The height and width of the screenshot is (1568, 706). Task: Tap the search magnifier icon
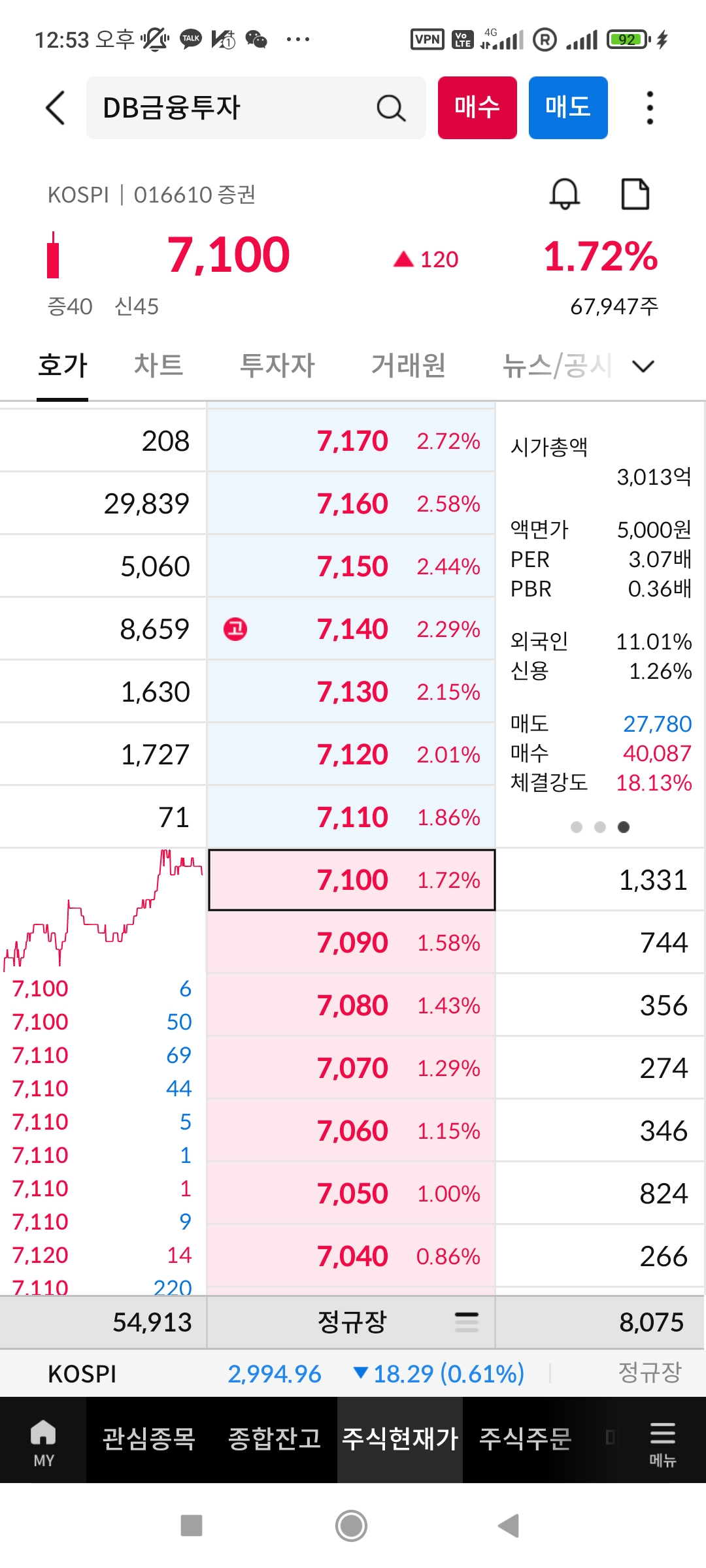click(x=391, y=108)
